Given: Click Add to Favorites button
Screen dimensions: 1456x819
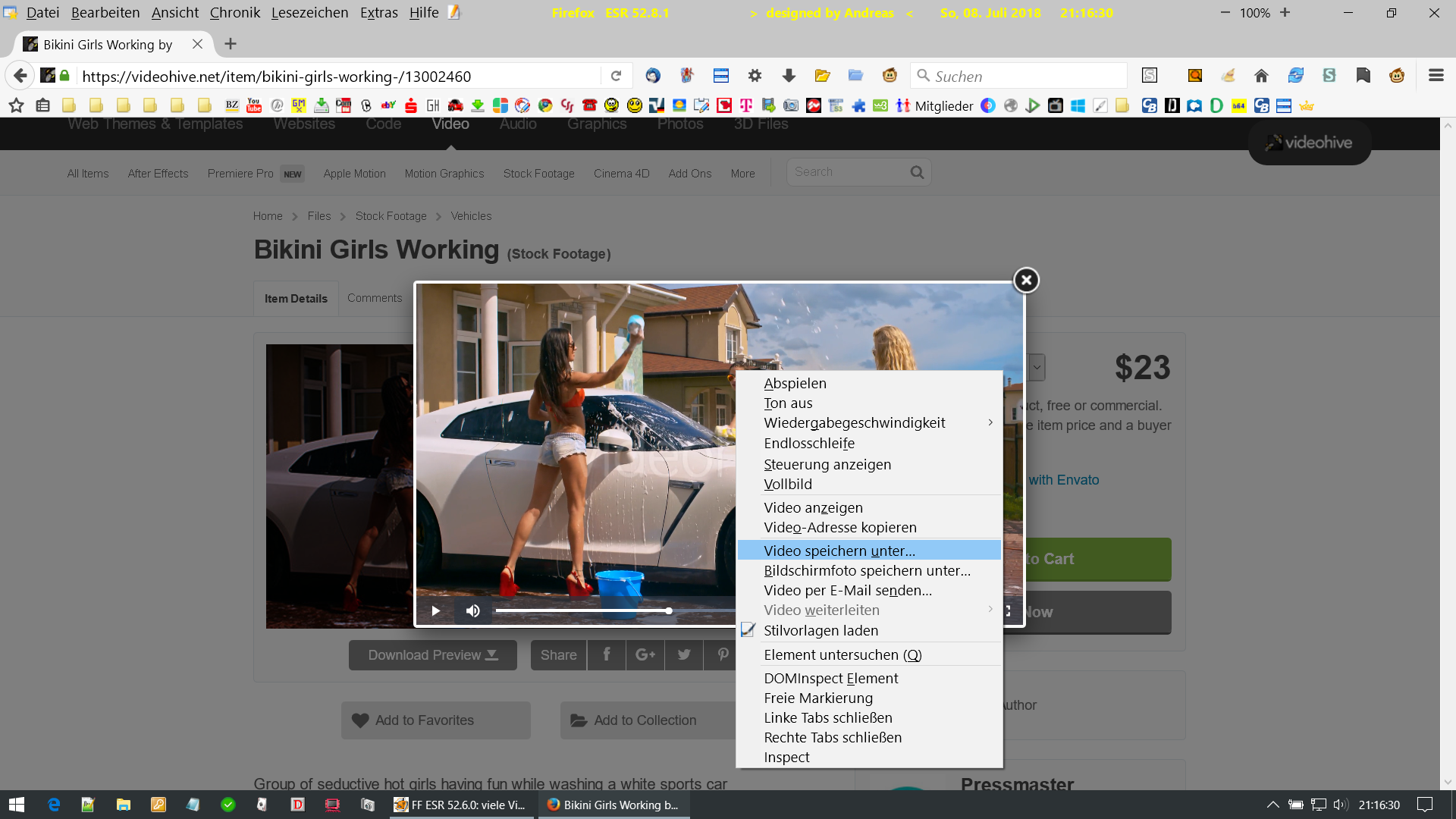Looking at the screenshot, I should tap(435, 720).
